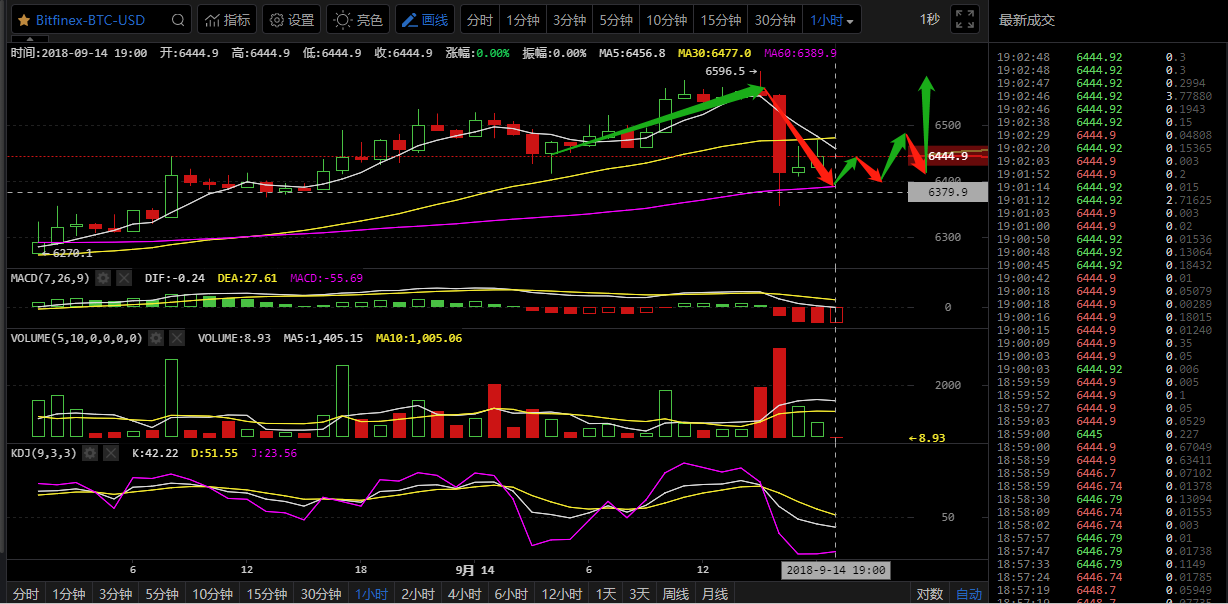Open the 设置 settings gear button
Viewport: 1228px width, 604px height.
click(291, 20)
